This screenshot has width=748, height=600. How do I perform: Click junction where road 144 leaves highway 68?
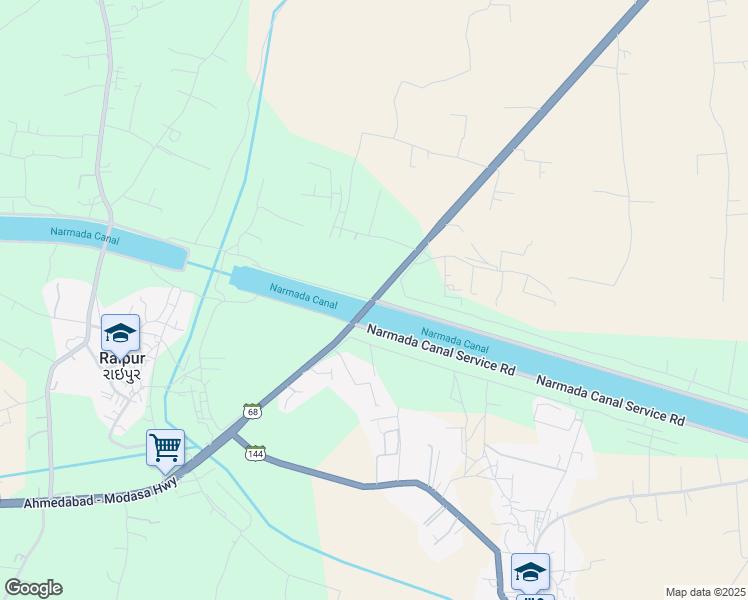pos(233,434)
